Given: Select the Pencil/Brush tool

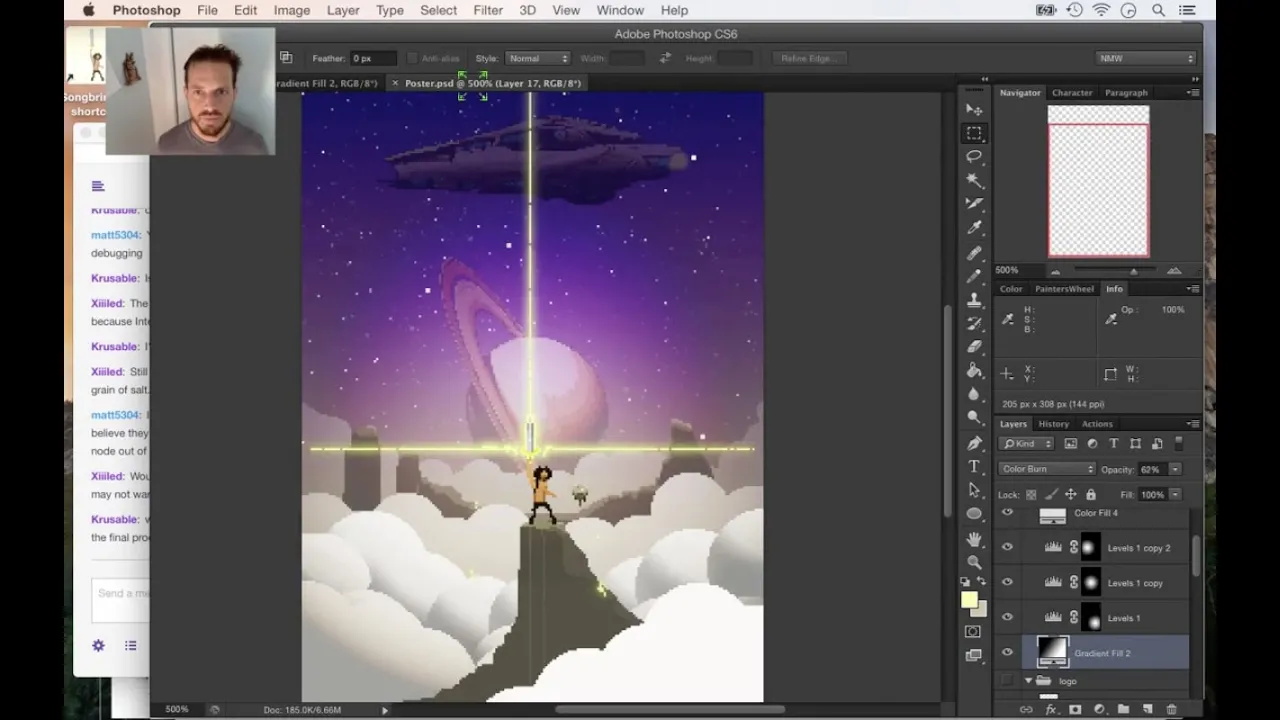Looking at the screenshot, I should (x=974, y=276).
